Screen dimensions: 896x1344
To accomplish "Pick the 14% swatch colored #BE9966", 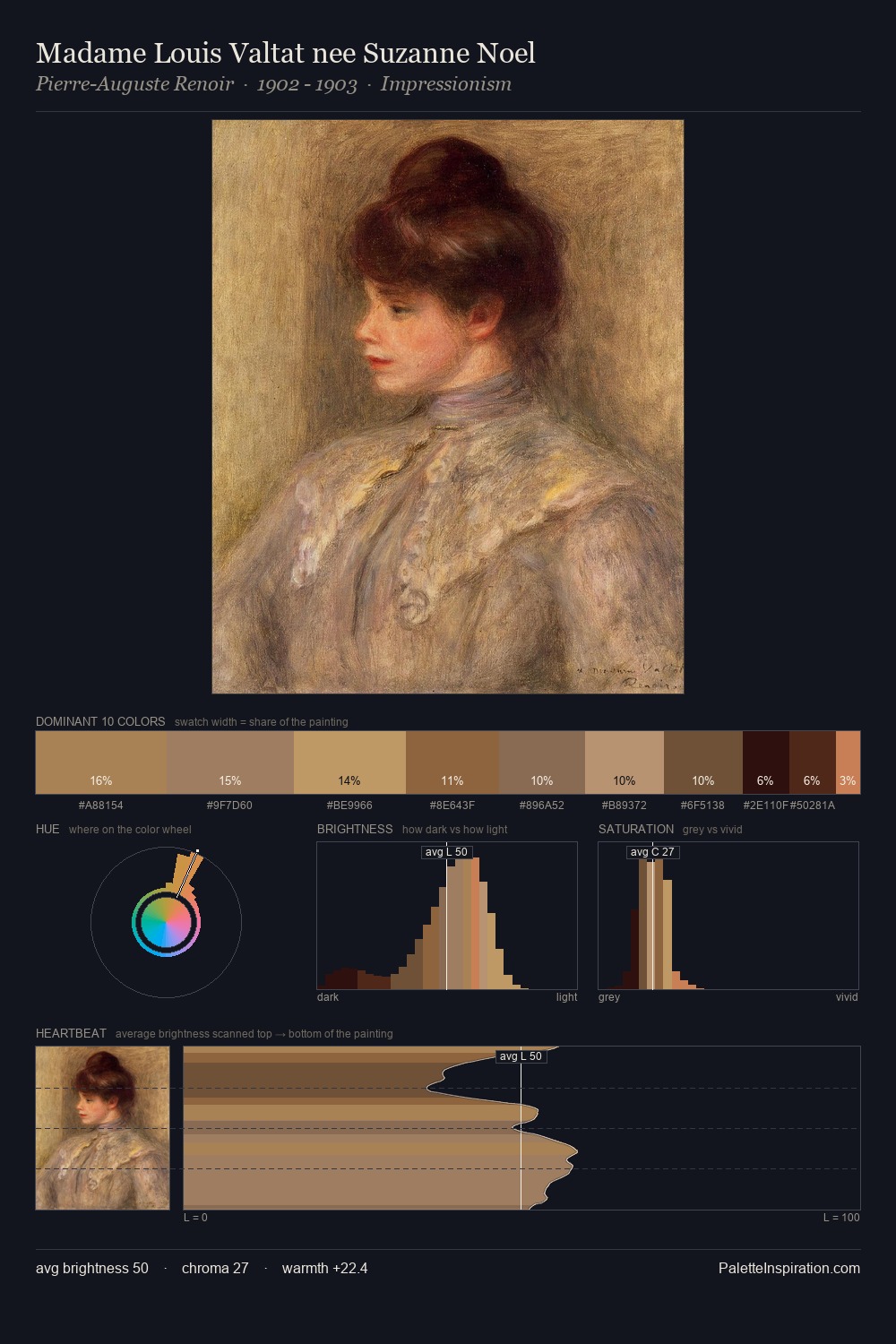I will [x=349, y=762].
